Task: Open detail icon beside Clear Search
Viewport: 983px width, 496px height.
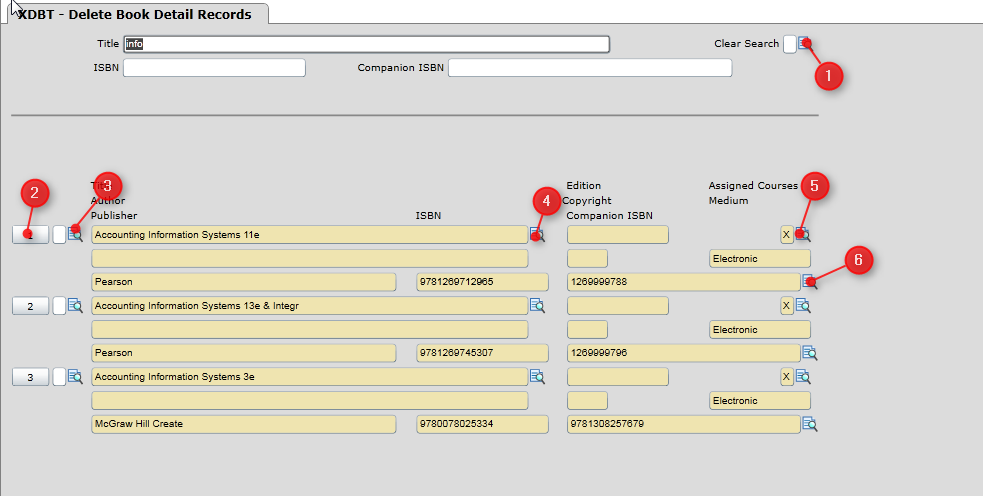Action: click(x=805, y=44)
